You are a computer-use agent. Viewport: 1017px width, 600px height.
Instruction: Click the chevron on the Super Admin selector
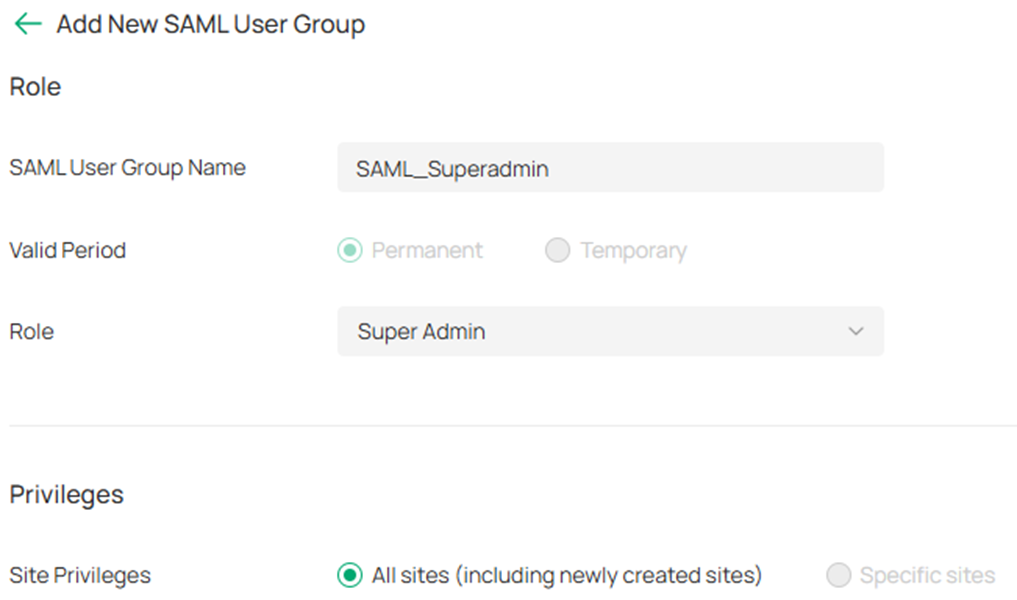click(x=857, y=331)
